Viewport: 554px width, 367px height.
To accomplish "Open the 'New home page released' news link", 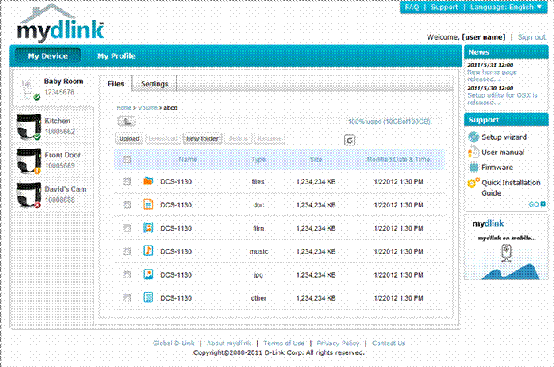I will 492,76.
